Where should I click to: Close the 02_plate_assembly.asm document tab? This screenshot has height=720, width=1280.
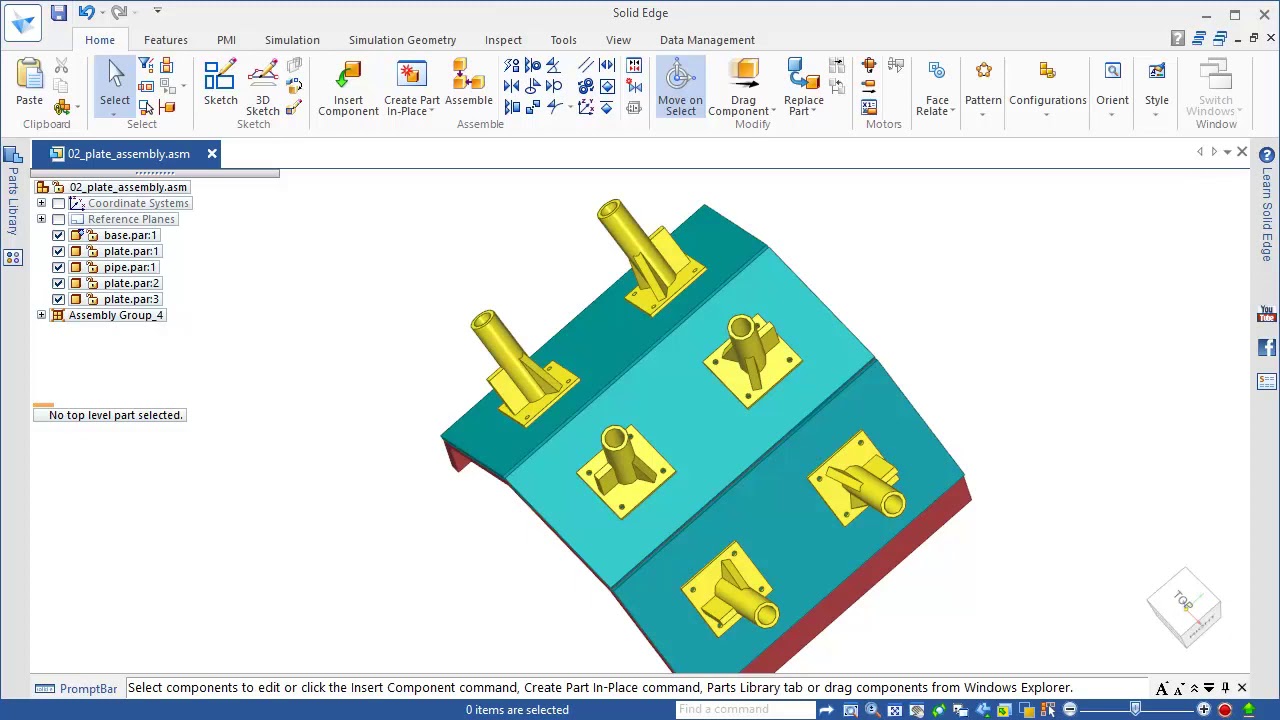(x=212, y=154)
